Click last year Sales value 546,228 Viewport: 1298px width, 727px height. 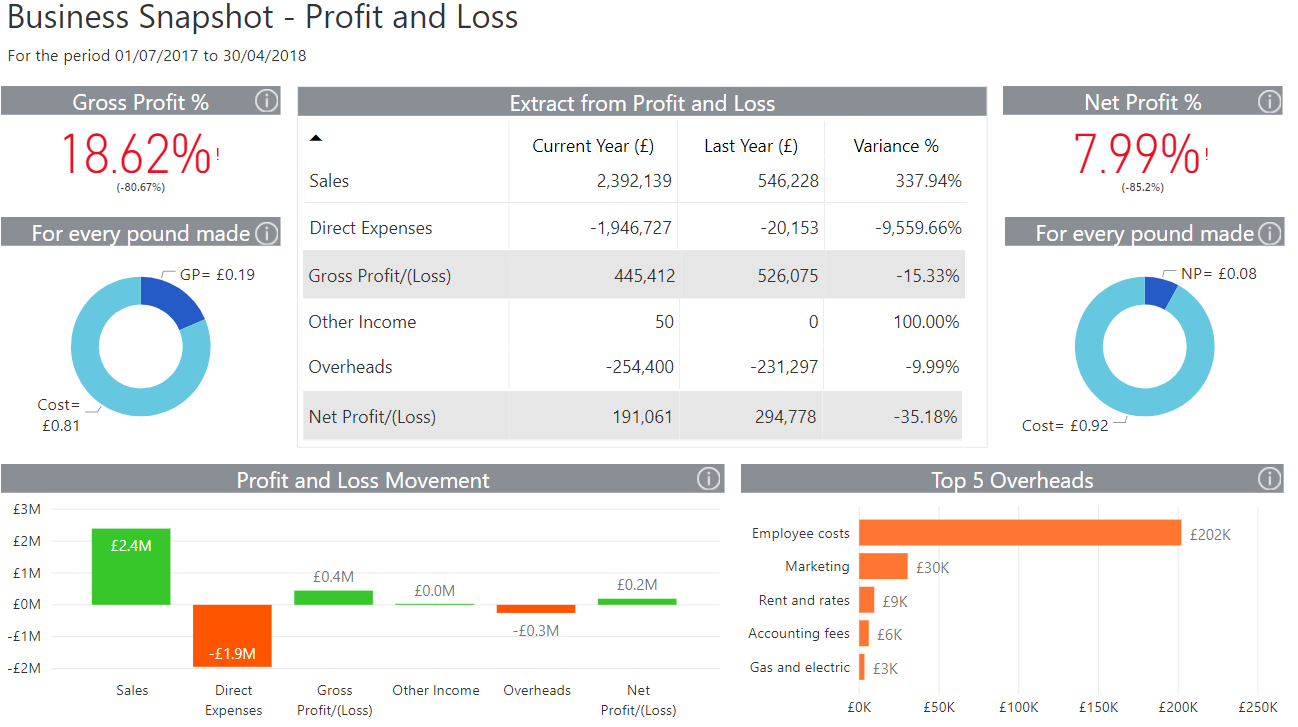point(790,181)
